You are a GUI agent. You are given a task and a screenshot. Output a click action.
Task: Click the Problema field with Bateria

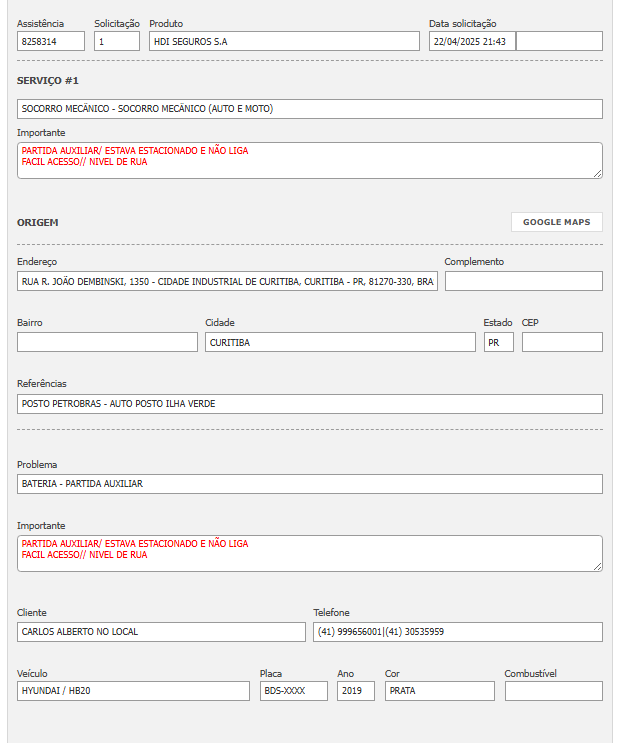(x=310, y=484)
